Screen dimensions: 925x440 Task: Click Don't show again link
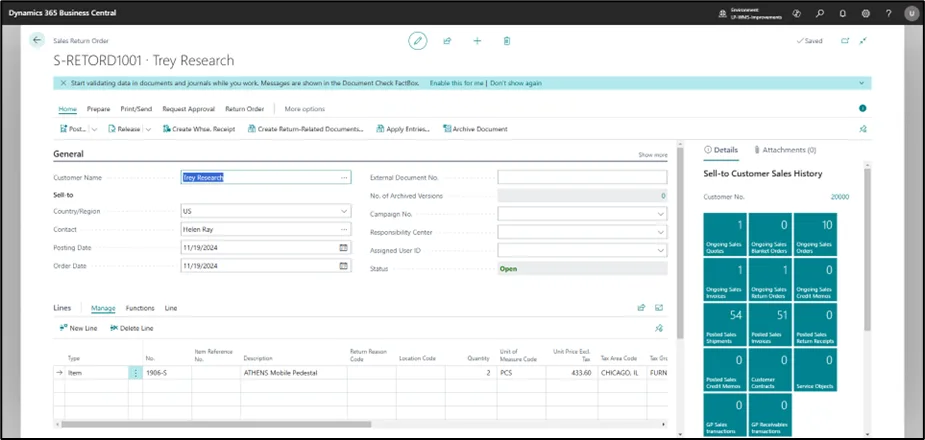[x=516, y=83]
